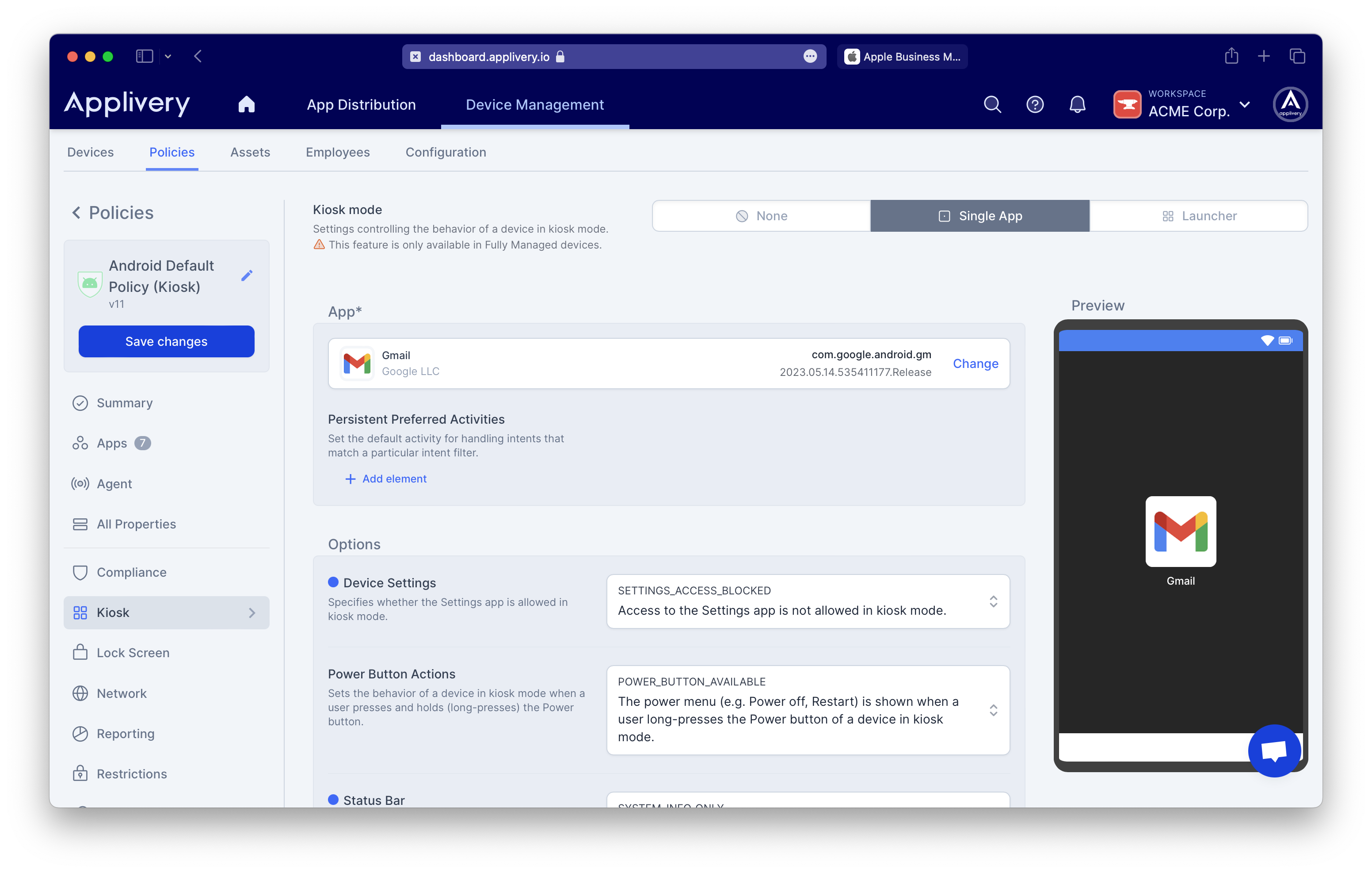
Task: Open the notifications bell
Action: 1077,104
